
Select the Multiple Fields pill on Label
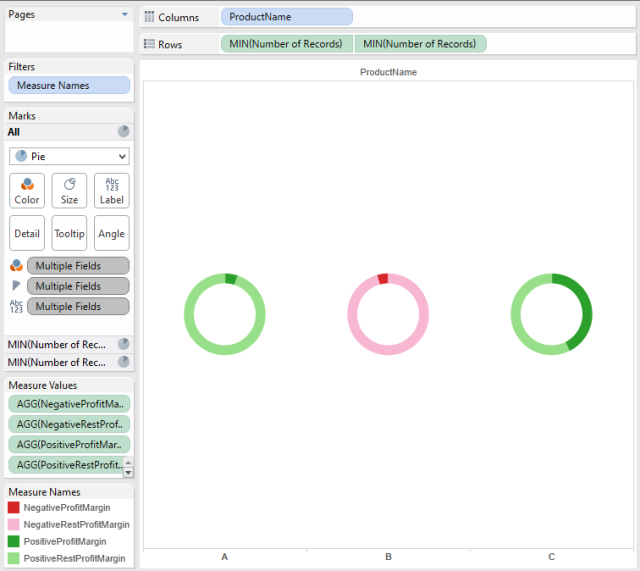[x=78, y=307]
